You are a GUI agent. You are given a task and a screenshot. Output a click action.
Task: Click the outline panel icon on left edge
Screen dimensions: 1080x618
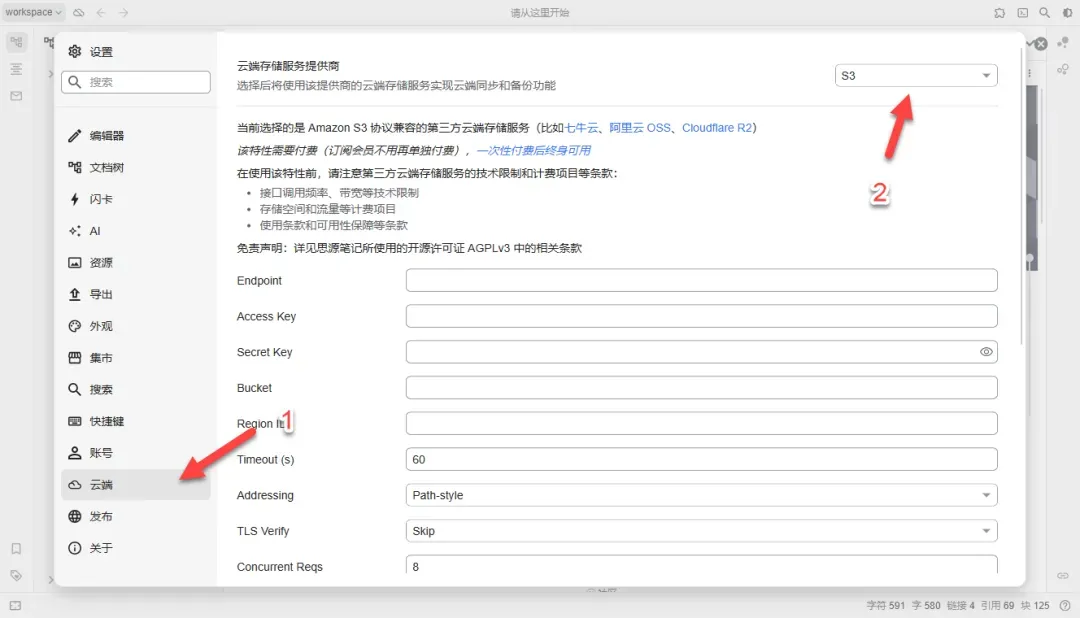pos(16,68)
